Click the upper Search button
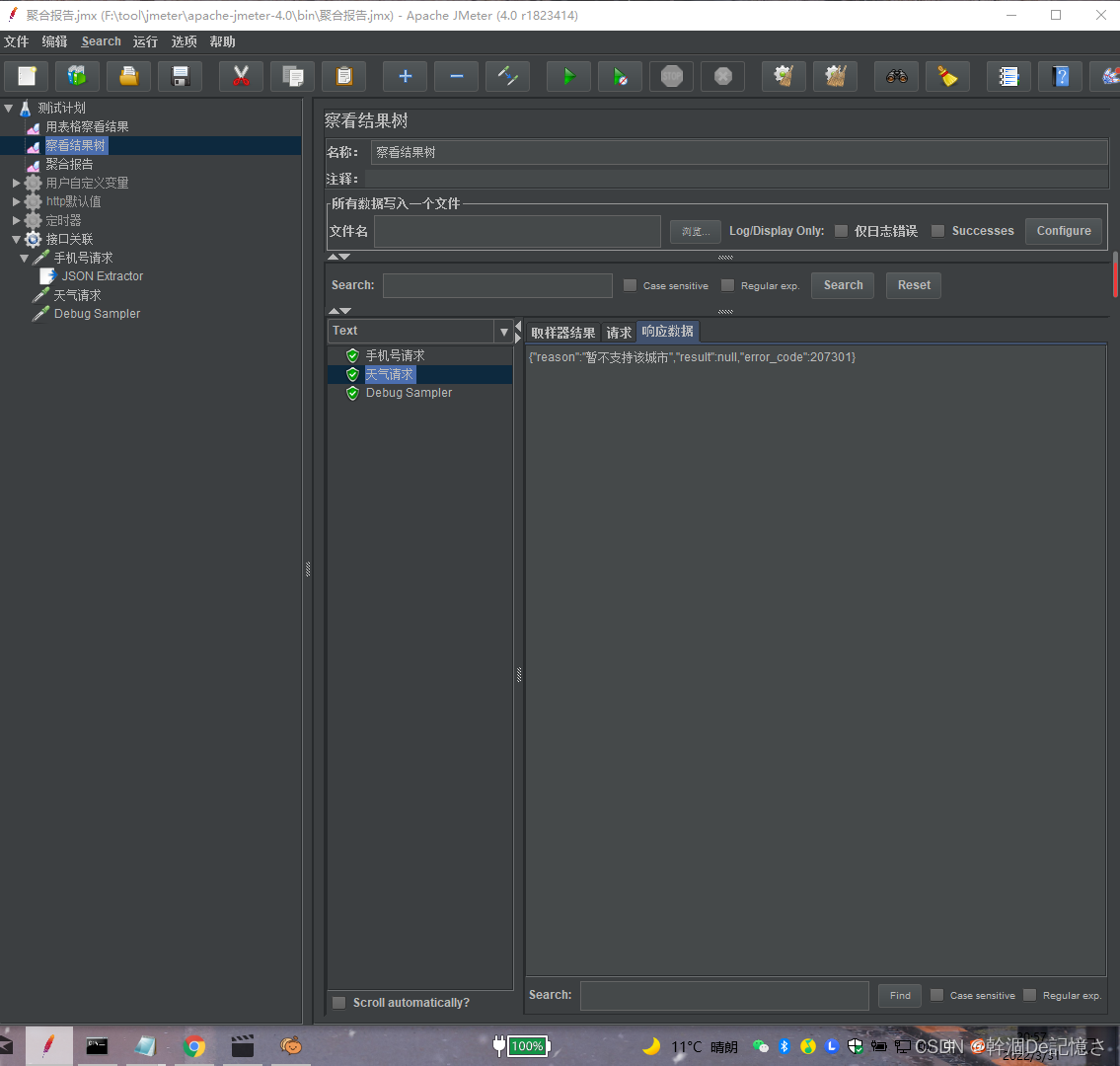 point(843,285)
